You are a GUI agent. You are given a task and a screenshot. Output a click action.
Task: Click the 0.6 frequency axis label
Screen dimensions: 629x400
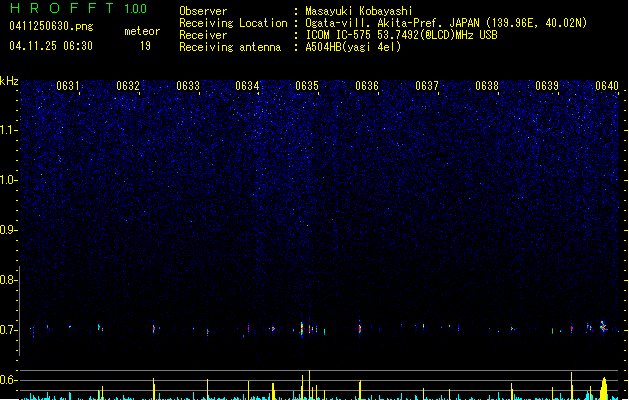coord(8,380)
